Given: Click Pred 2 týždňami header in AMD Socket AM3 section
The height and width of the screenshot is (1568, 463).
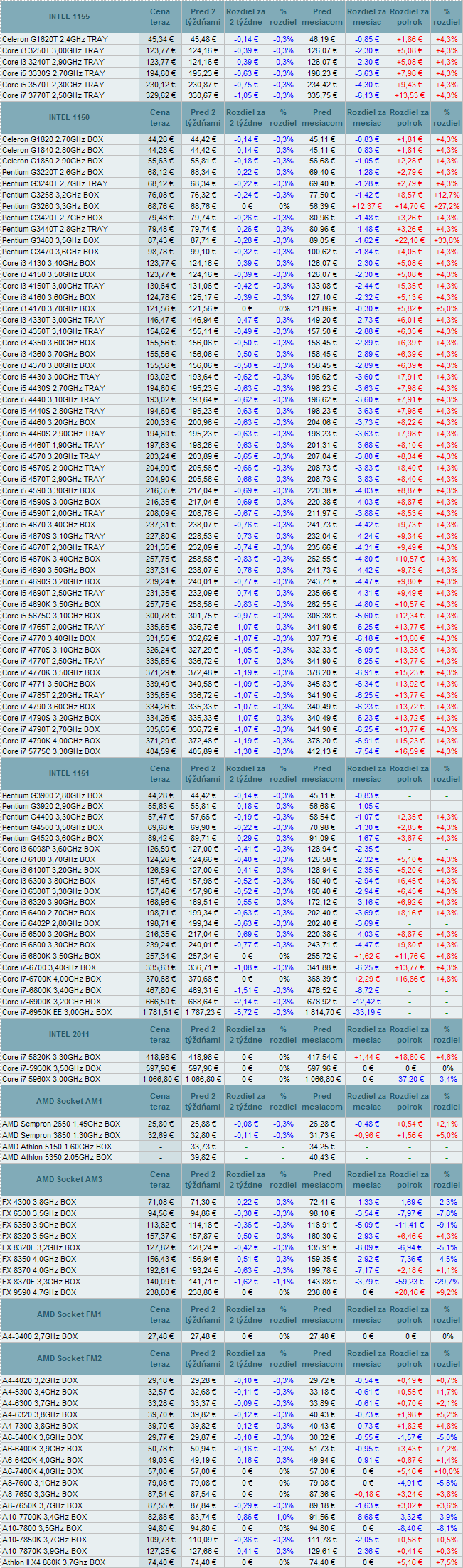Looking at the screenshot, I should (x=203, y=1179).
